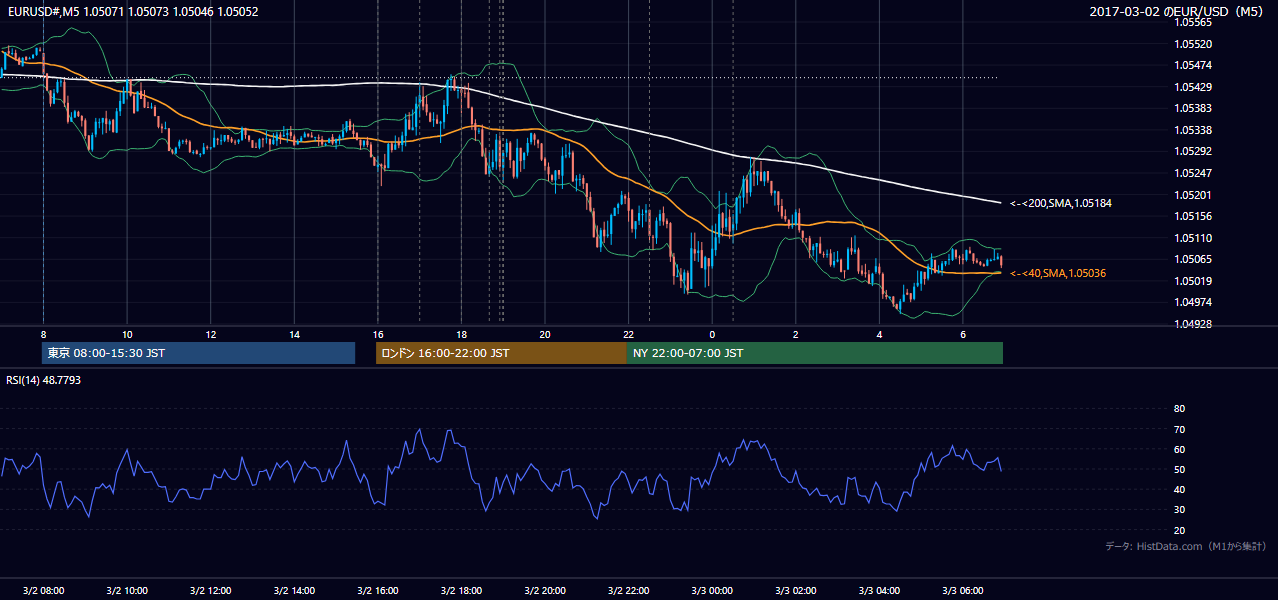Click hour tick 10 under the price chart
Image resolution: width=1278 pixels, height=600 pixels.
[x=127, y=334]
